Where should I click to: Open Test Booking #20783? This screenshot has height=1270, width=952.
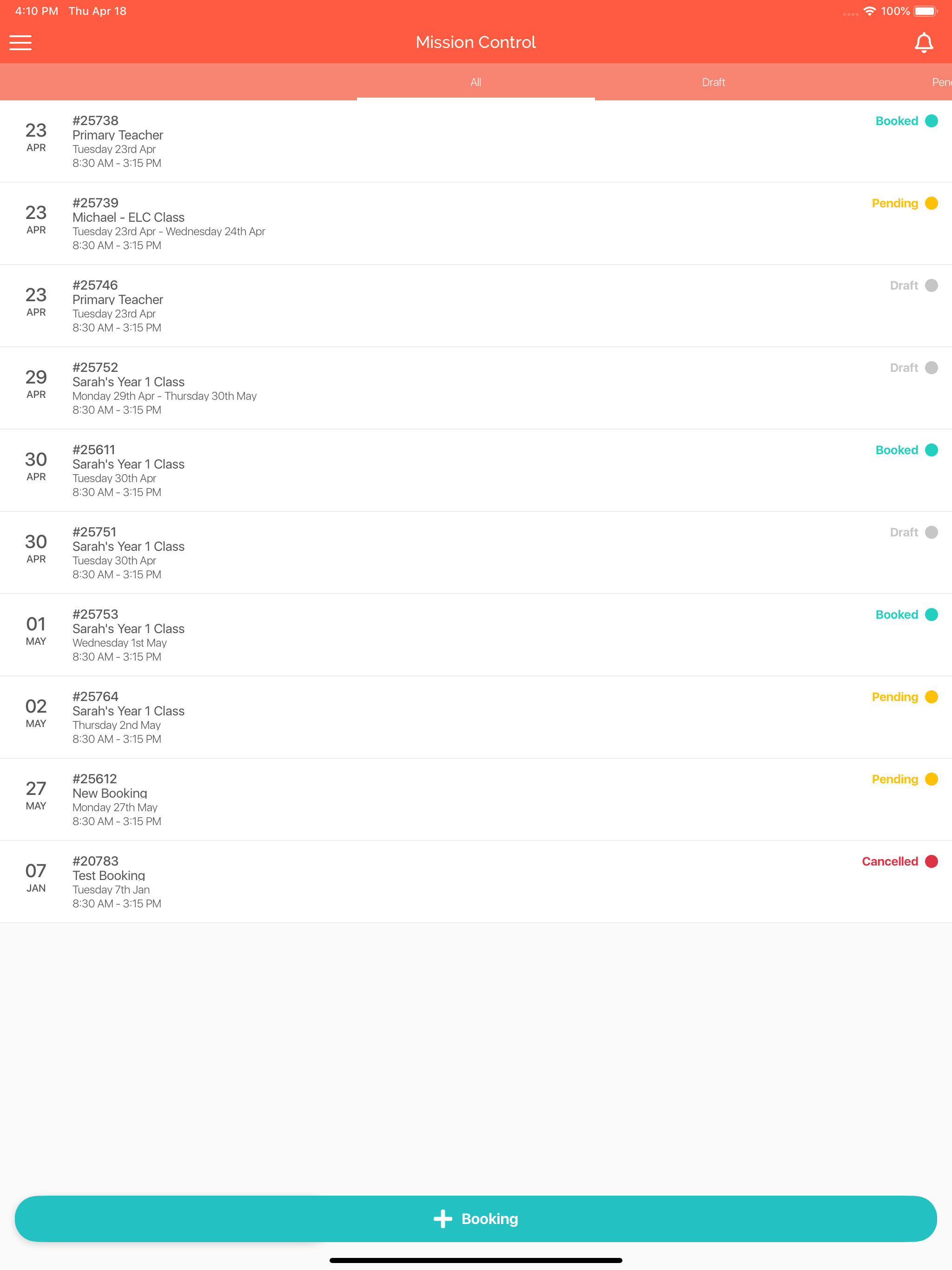pos(476,882)
